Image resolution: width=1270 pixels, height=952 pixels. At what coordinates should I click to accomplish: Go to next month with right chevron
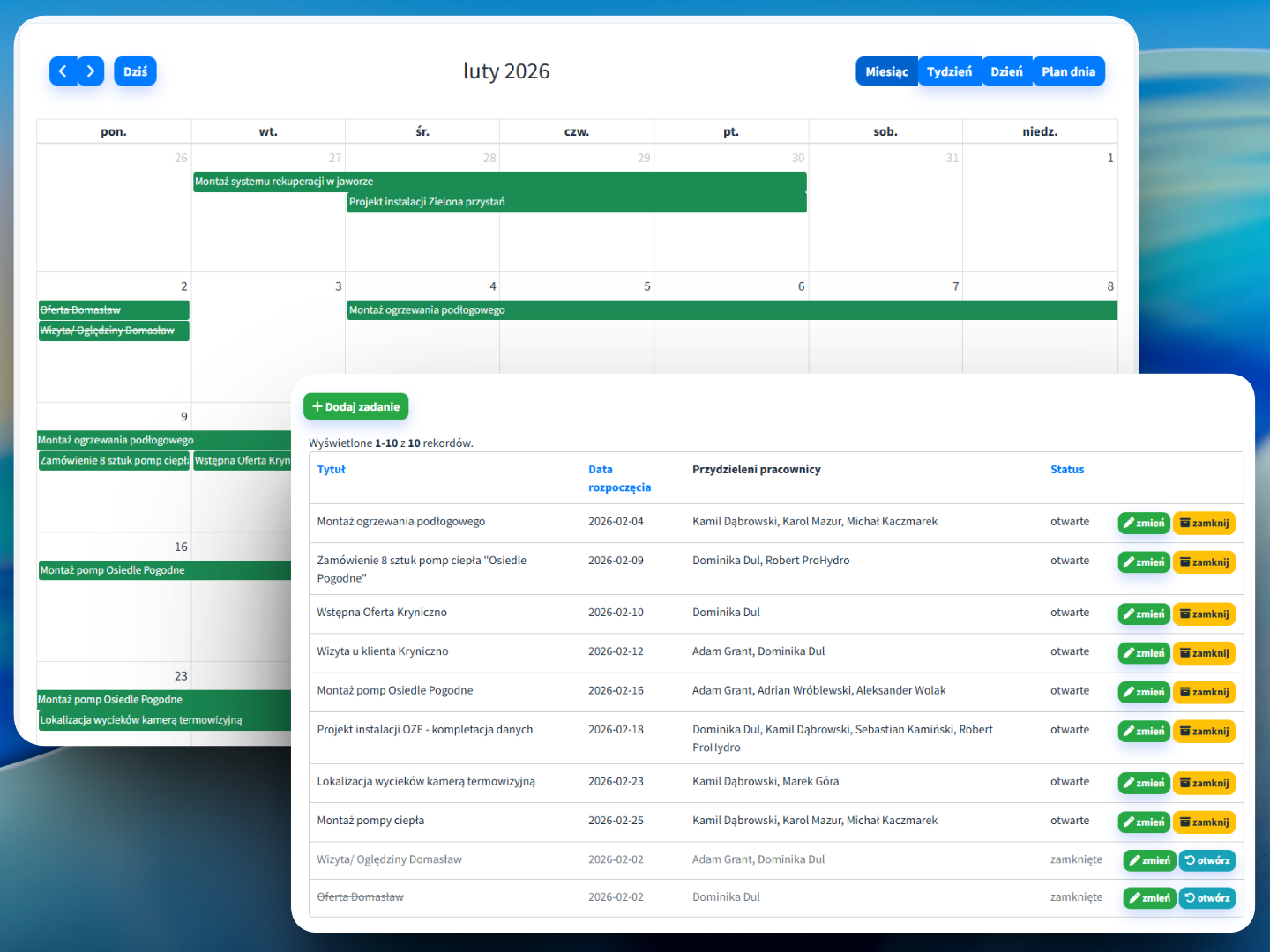[x=91, y=71]
